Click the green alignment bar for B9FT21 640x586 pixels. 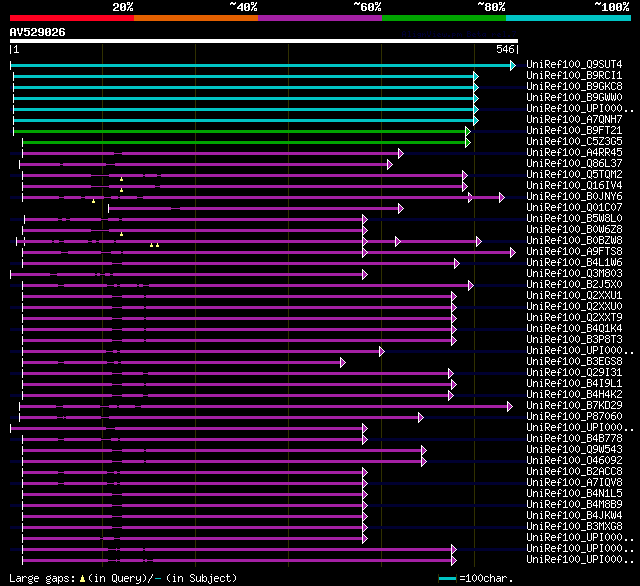coord(240,131)
